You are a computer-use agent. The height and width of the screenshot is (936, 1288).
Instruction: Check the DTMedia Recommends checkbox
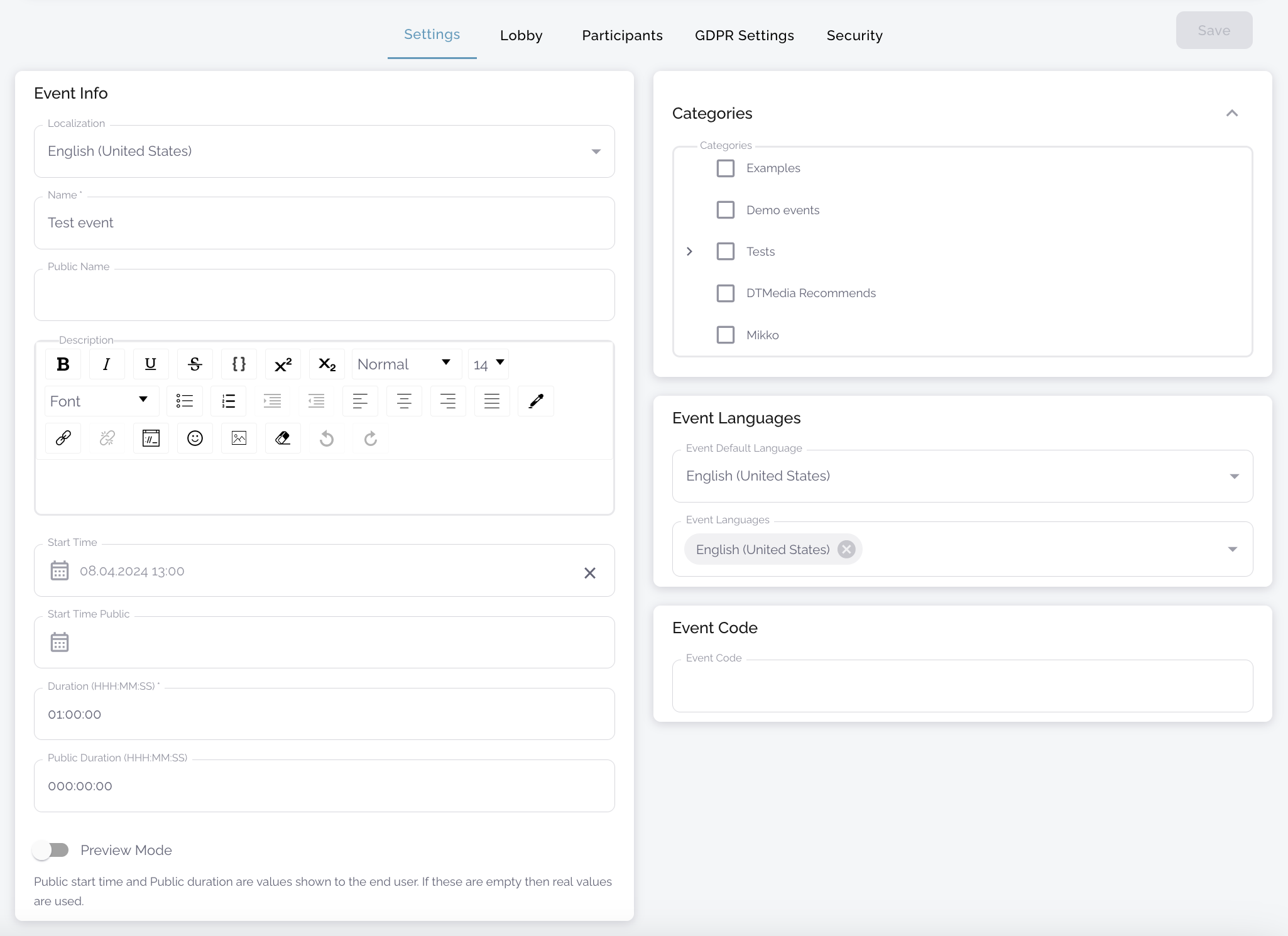coord(726,293)
